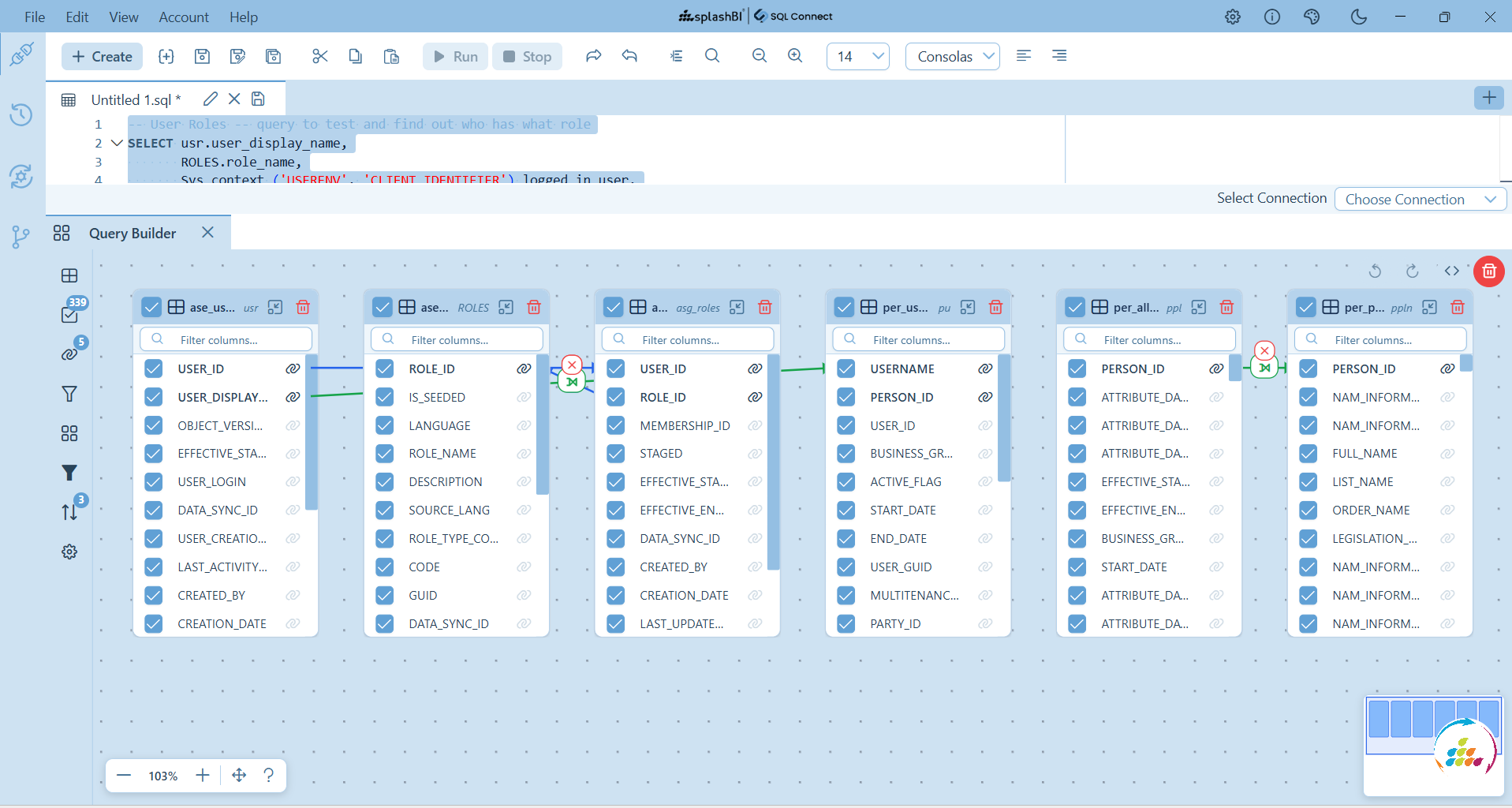Remove the join between ROLES and asg_roles
1512x808 pixels.
[x=572, y=365]
